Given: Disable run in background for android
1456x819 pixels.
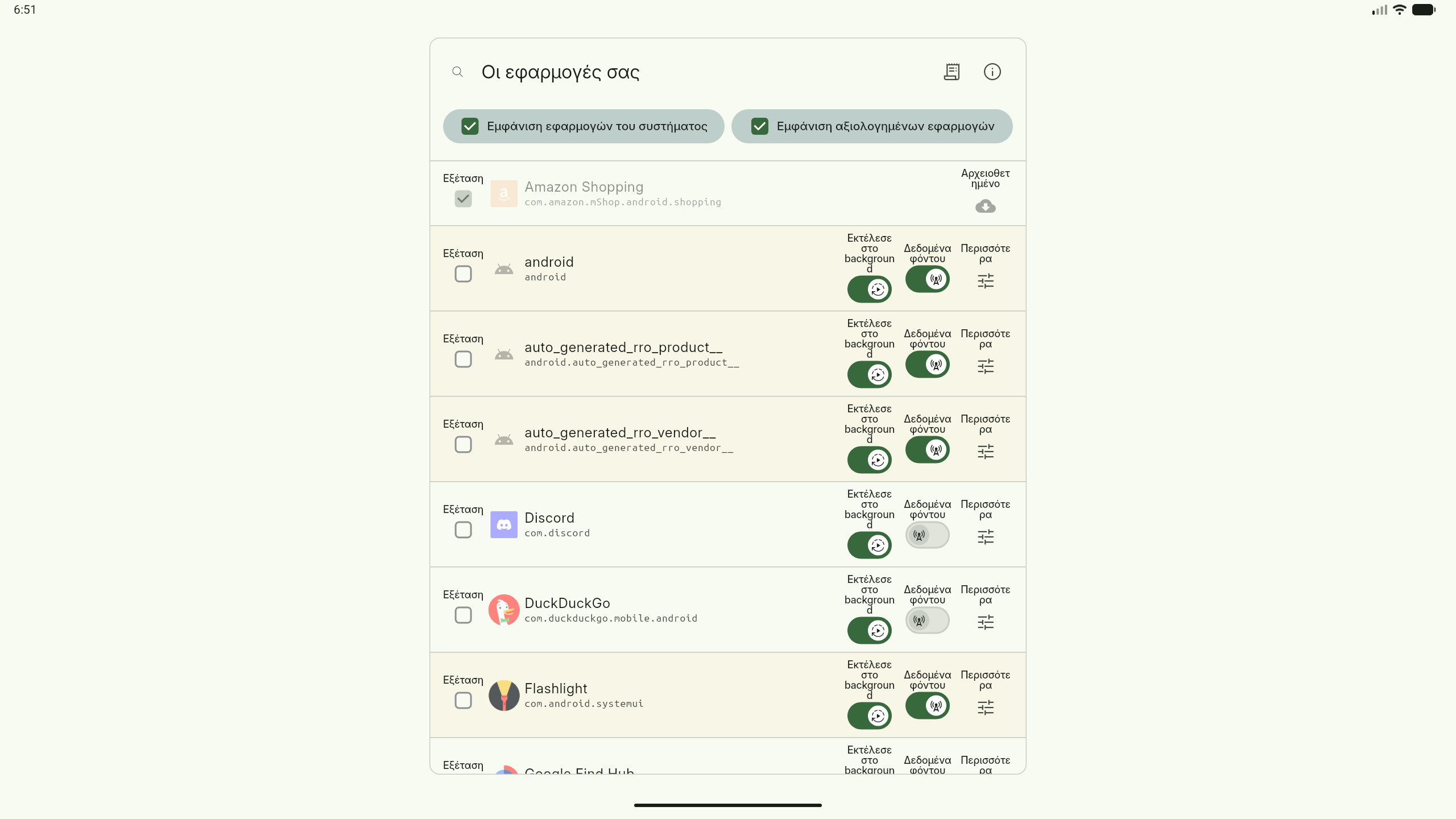Looking at the screenshot, I should (869, 289).
